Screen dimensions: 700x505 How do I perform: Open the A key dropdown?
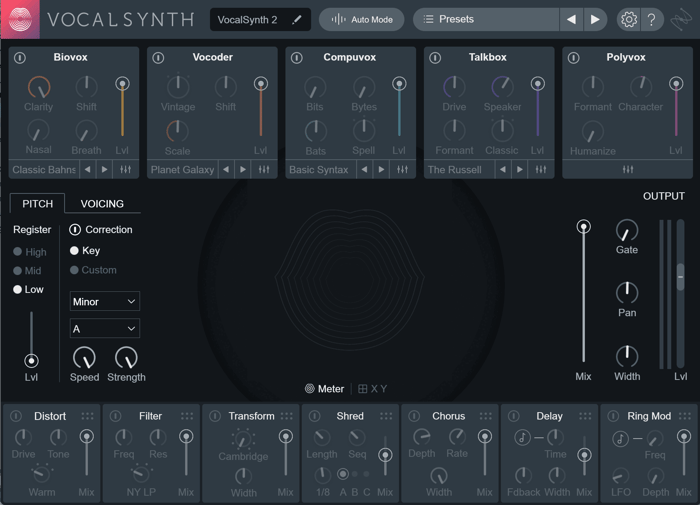click(x=104, y=329)
